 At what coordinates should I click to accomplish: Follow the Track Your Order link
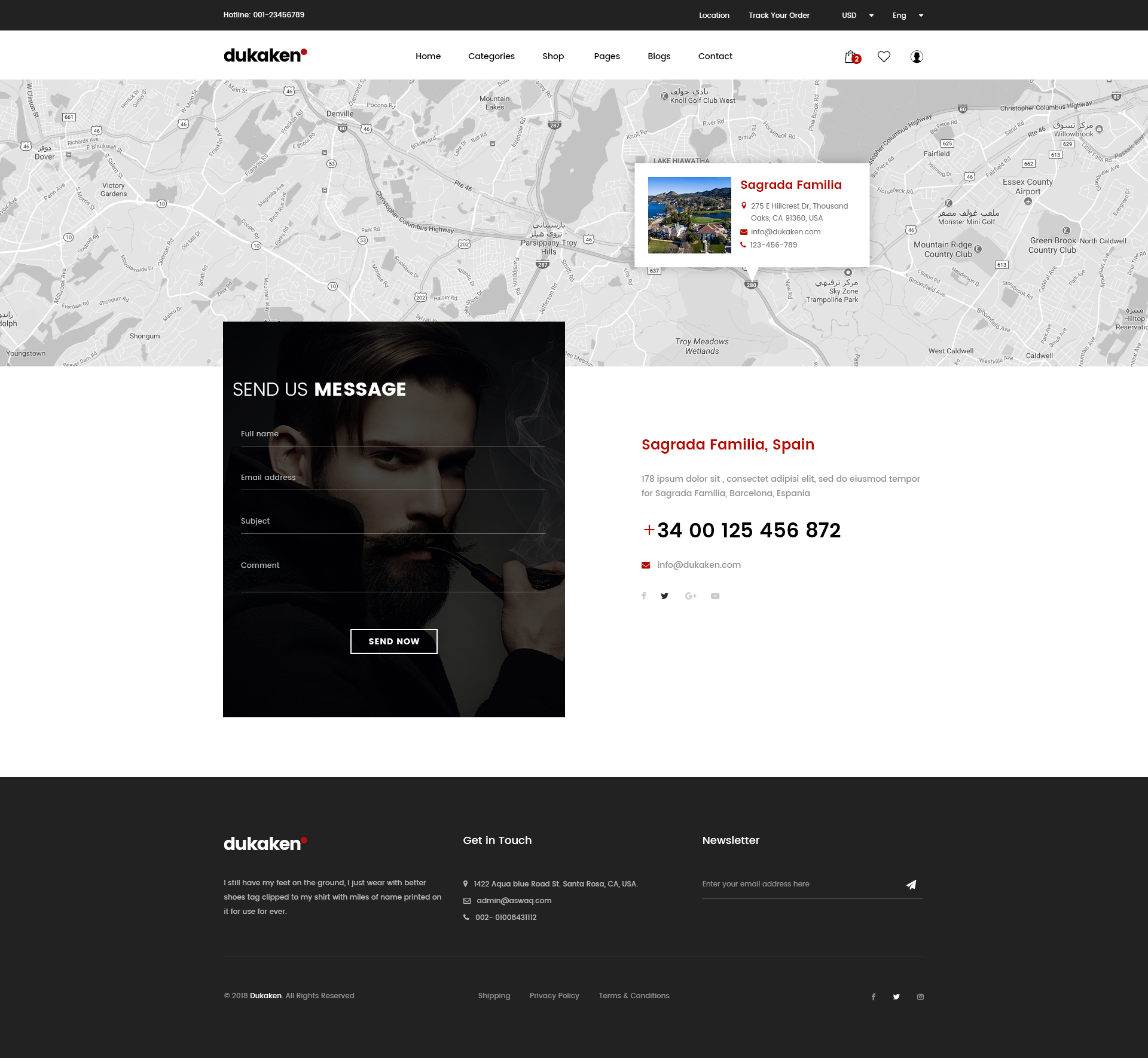point(778,16)
